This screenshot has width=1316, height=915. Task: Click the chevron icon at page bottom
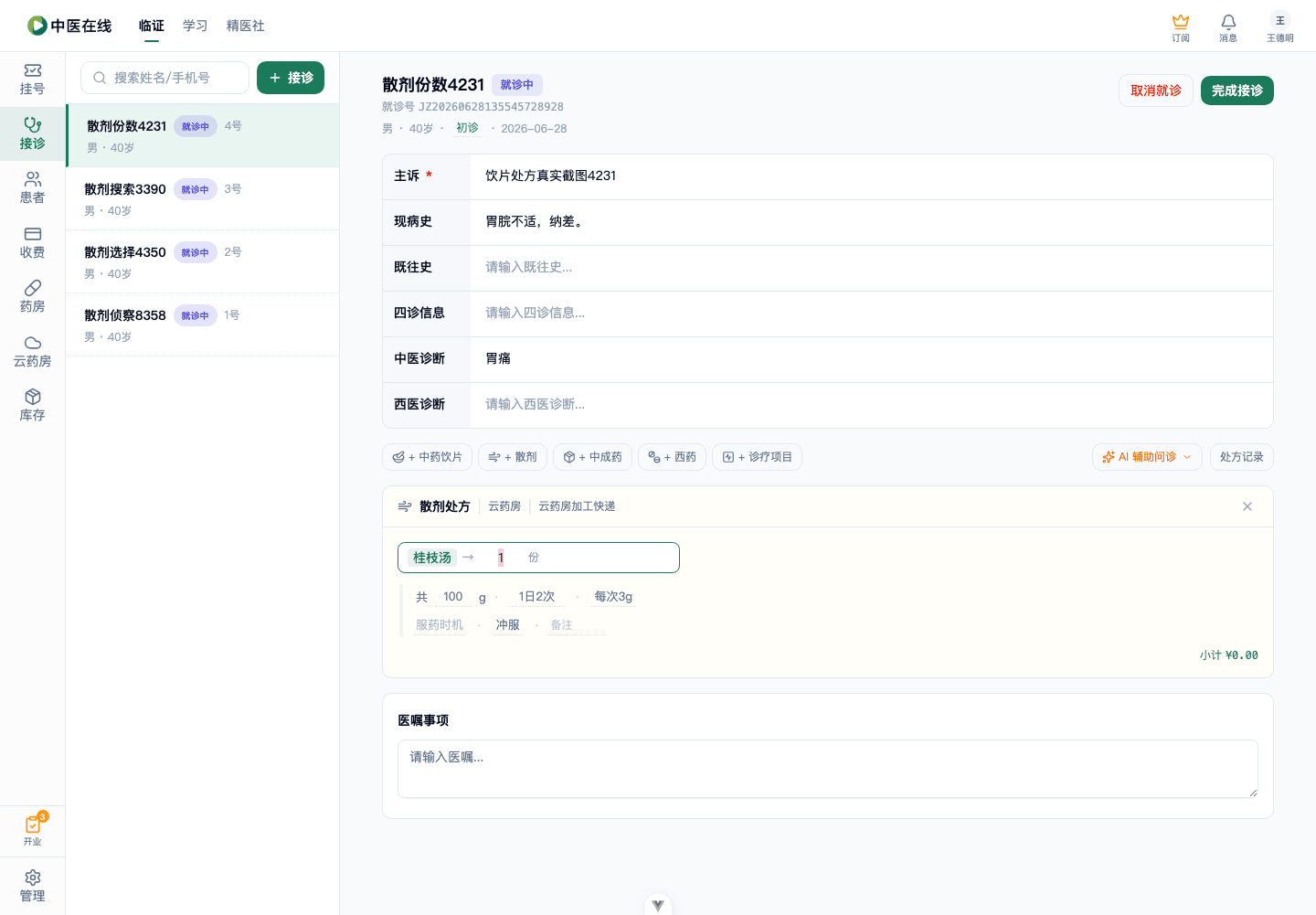(658, 905)
